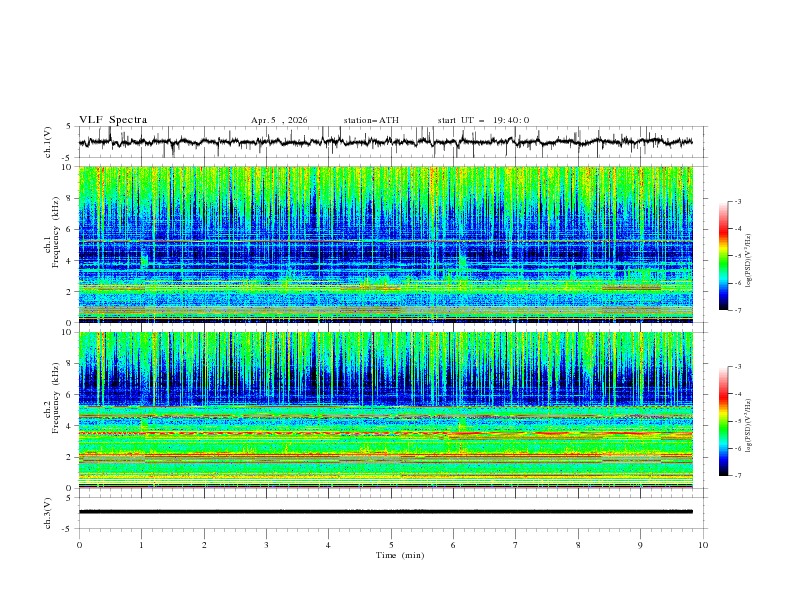Click the "6" tick on the Time axis
This screenshot has height=612, width=792.
453,545
